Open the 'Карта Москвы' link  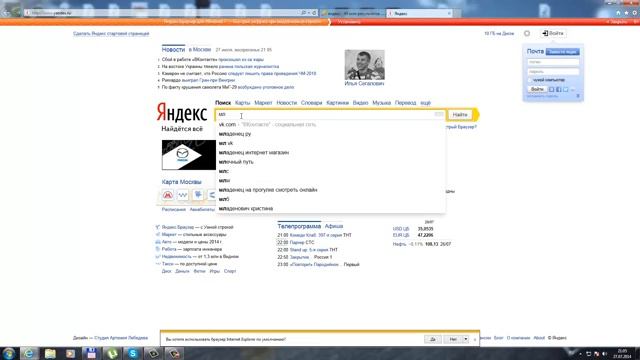(x=182, y=182)
